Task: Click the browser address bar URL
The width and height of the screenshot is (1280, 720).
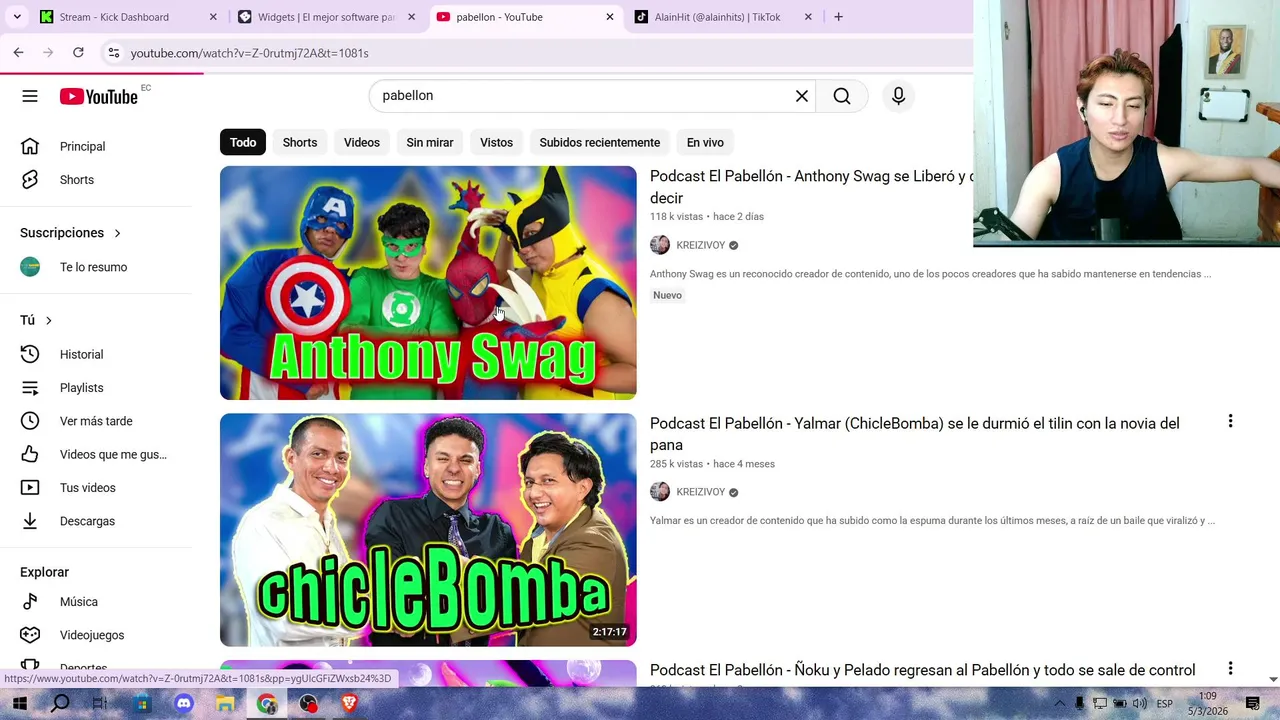Action: pos(249,53)
